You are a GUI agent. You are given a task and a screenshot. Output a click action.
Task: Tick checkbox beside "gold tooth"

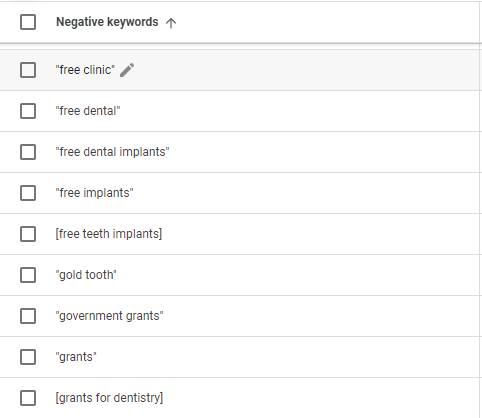(28, 275)
